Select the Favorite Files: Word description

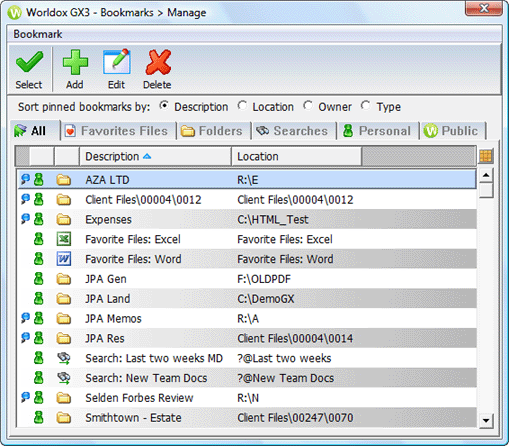[133, 259]
